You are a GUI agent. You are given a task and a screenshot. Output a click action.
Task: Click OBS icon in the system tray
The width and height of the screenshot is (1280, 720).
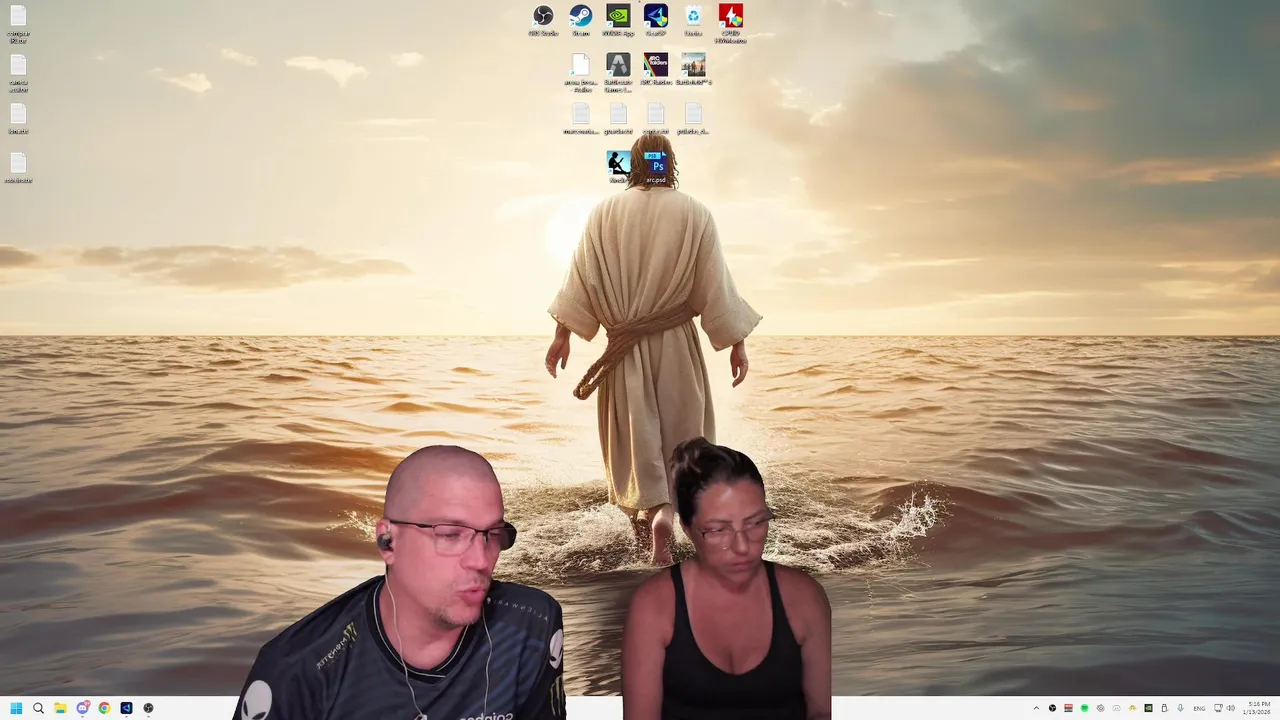pyautogui.click(x=1052, y=708)
